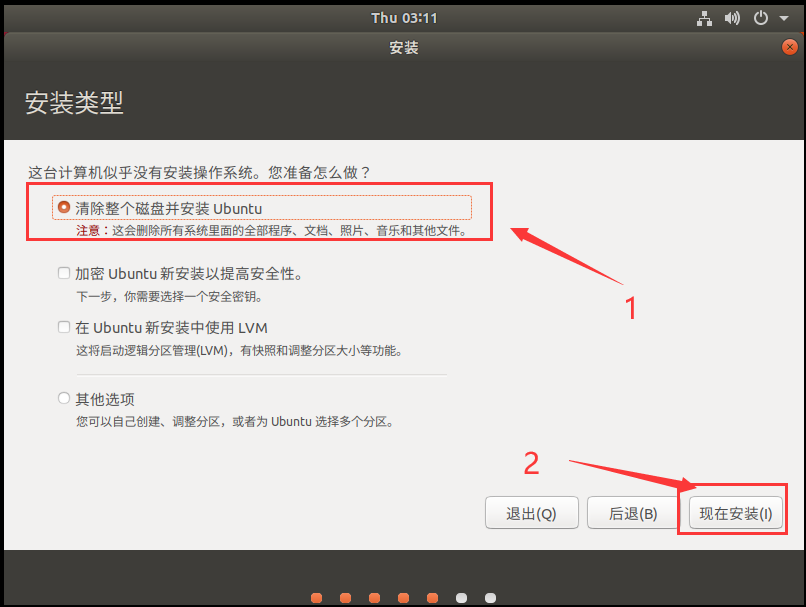Enable "加密 Ubuntu 新安装以提高安全性" checkbox
The image size is (806, 607).
coord(64,273)
